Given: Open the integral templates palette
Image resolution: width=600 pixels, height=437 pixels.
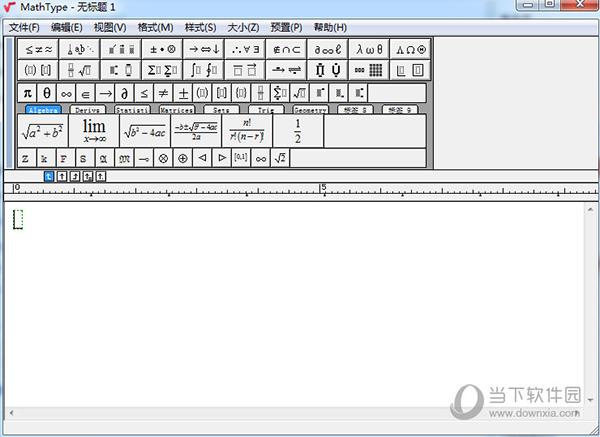Looking at the screenshot, I should (203, 69).
